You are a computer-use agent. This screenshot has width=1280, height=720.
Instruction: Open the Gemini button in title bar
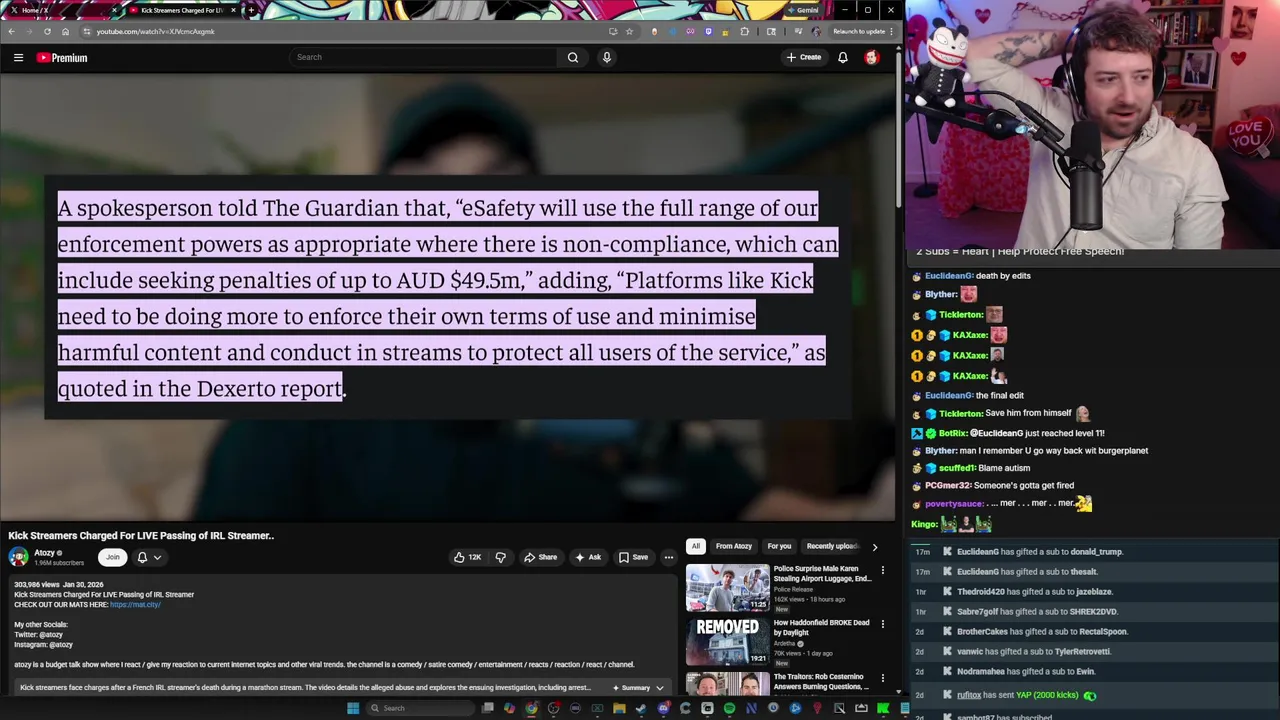tap(804, 10)
